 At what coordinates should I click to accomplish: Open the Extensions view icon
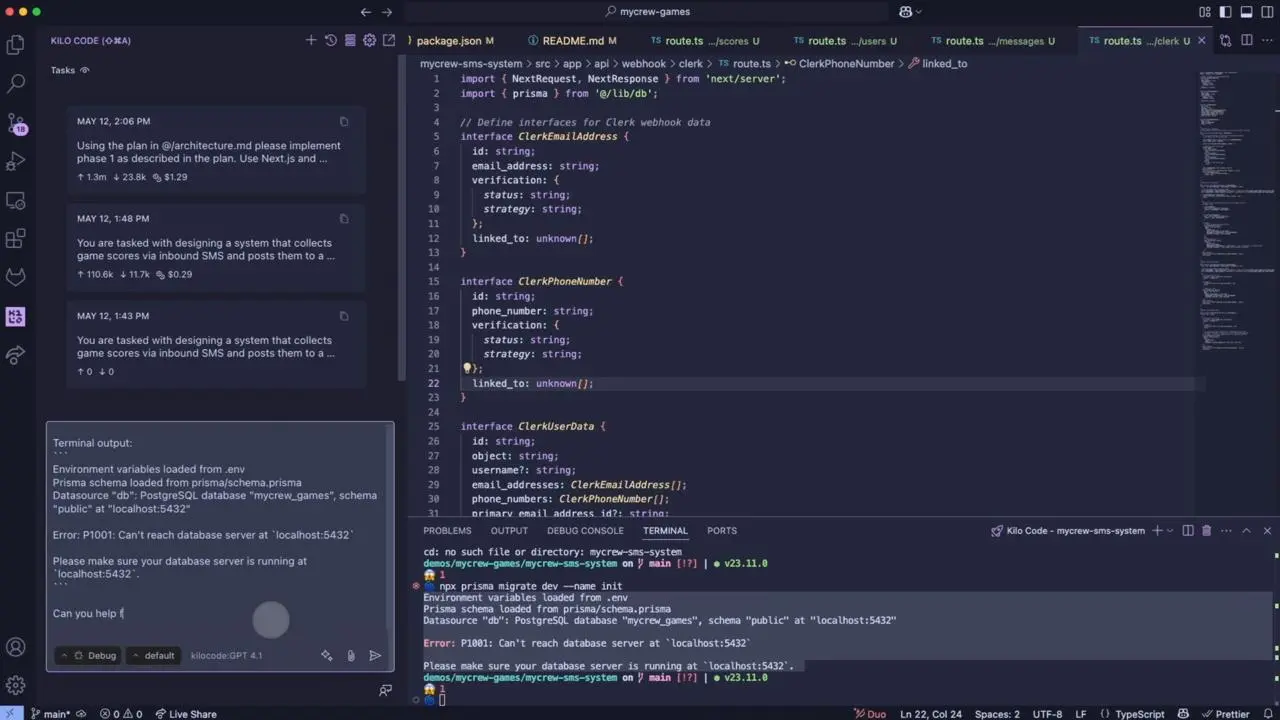[x=15, y=237]
